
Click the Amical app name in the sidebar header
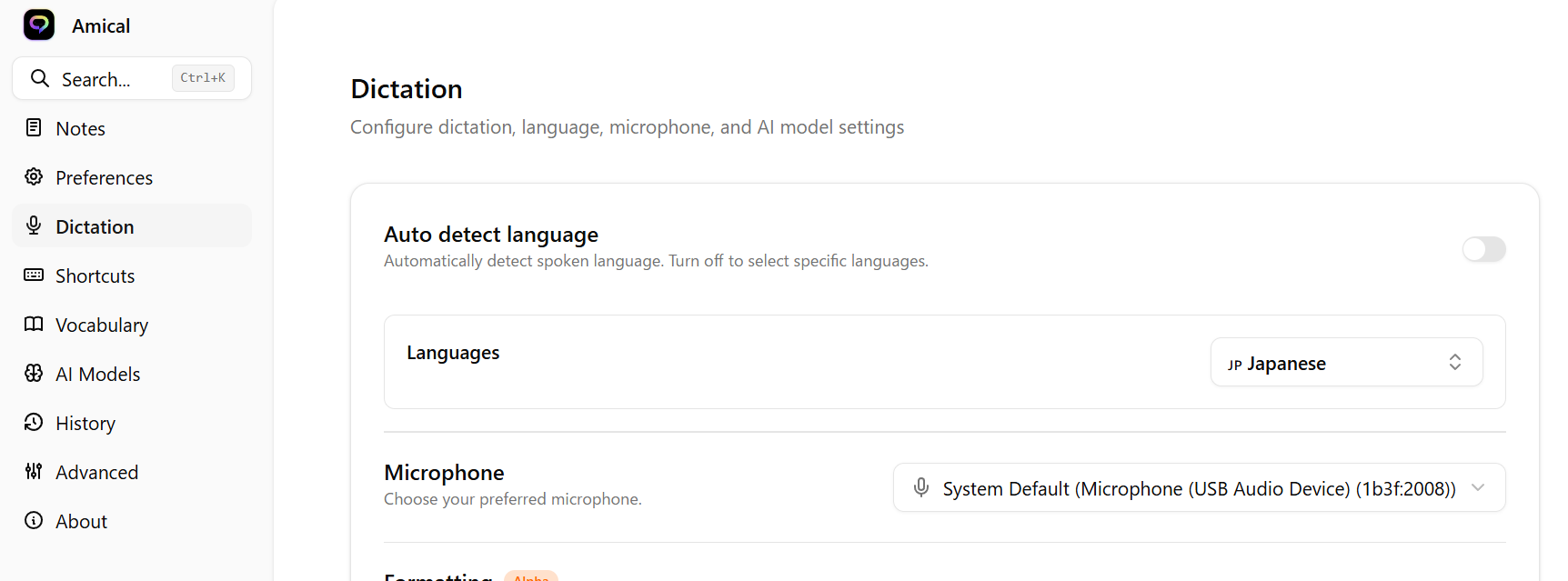101,26
